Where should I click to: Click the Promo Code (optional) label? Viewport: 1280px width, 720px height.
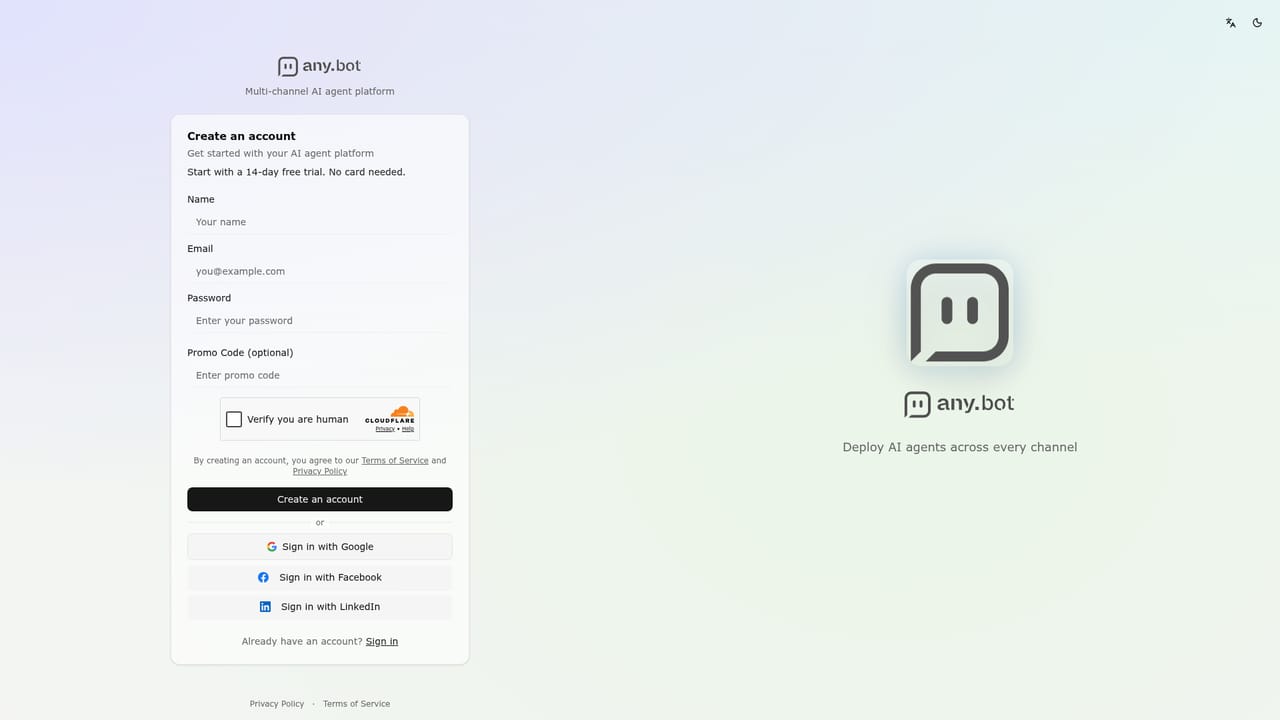(x=240, y=353)
